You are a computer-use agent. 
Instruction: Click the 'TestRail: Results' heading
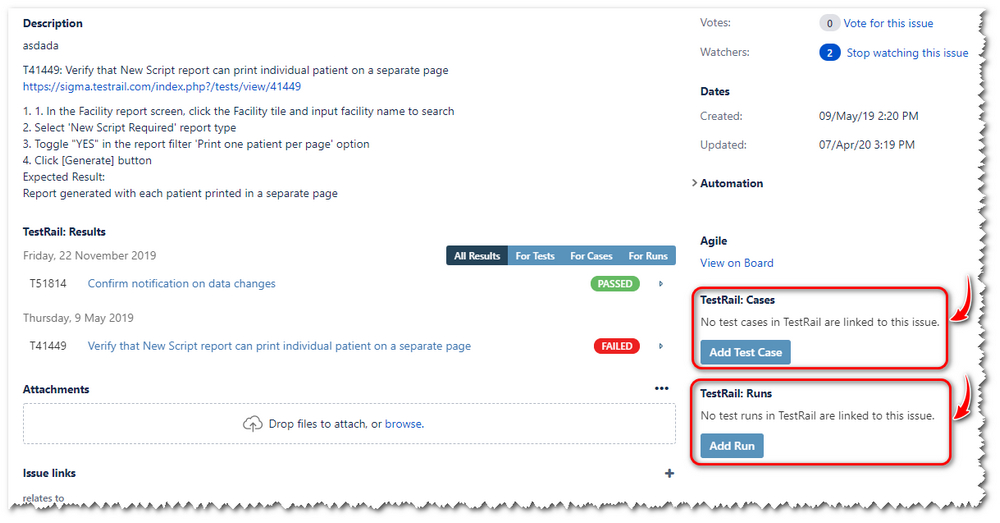(64, 232)
